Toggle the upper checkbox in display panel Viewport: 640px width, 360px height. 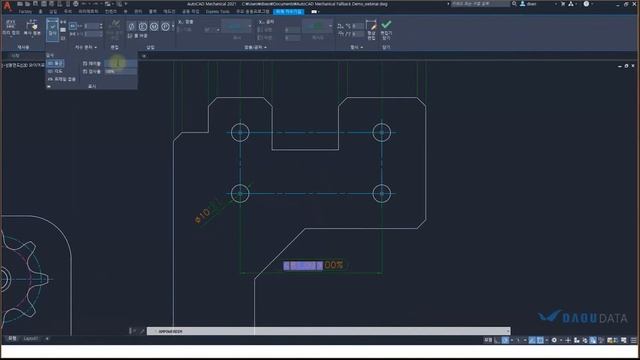pyautogui.click(x=85, y=63)
